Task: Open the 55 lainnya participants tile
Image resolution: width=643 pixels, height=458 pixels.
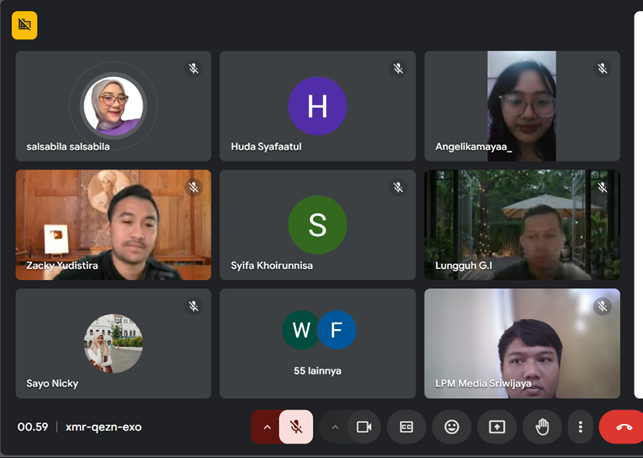Action: 317,343
